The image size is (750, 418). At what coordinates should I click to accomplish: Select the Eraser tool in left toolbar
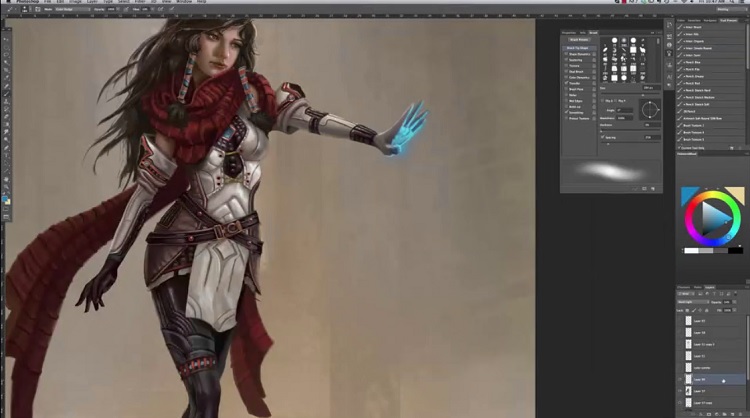click(x=6, y=117)
